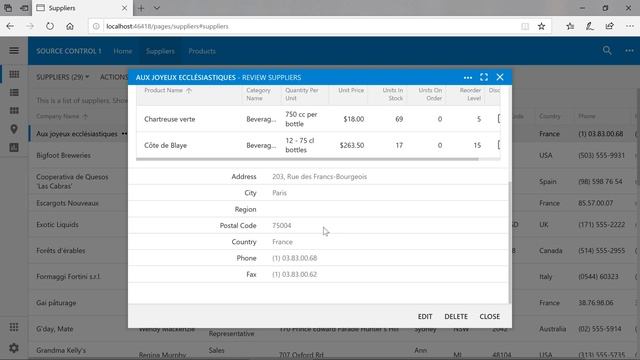Toggle discontinued checkbox for Côte de Blaye
The height and width of the screenshot is (360, 640).
[x=499, y=145]
